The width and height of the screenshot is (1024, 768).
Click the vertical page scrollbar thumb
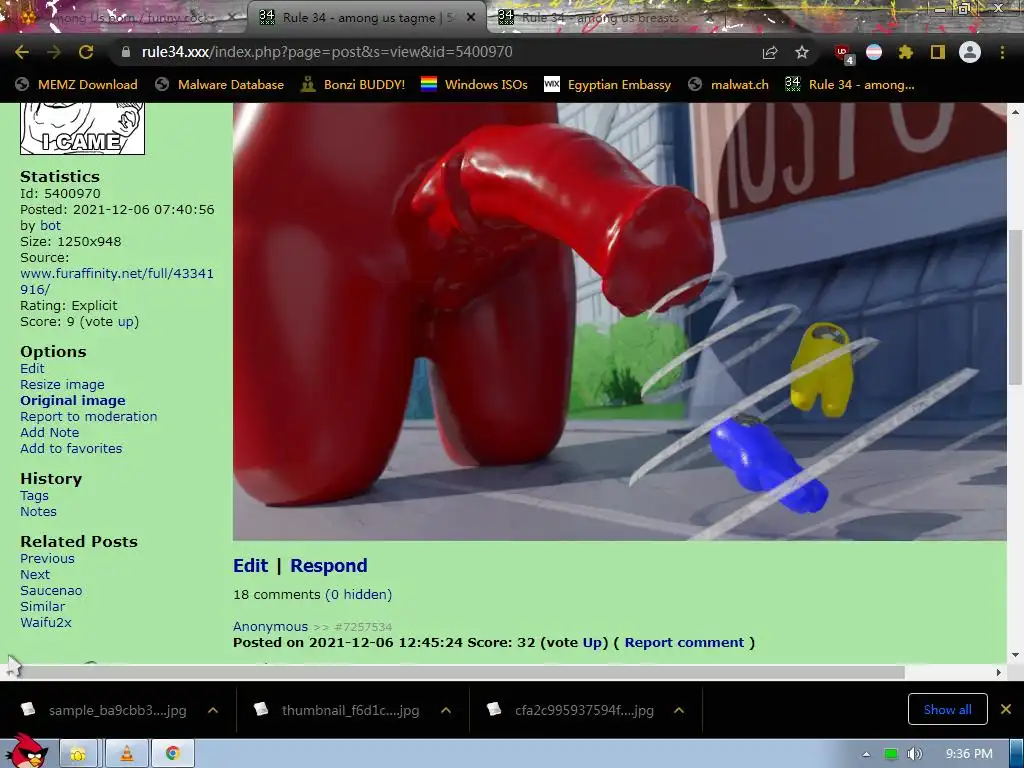(x=1016, y=307)
